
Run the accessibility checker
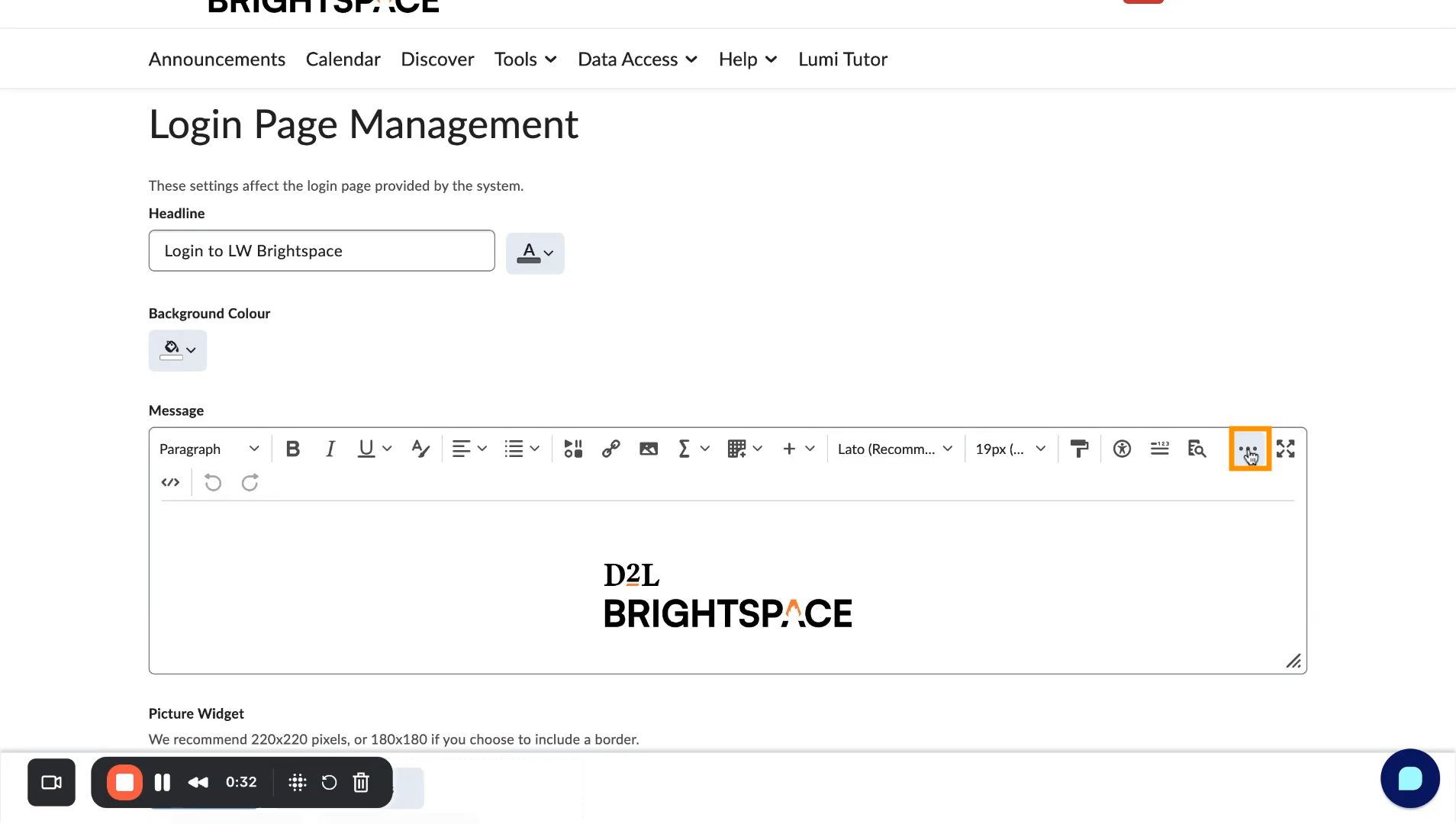[x=1122, y=449]
